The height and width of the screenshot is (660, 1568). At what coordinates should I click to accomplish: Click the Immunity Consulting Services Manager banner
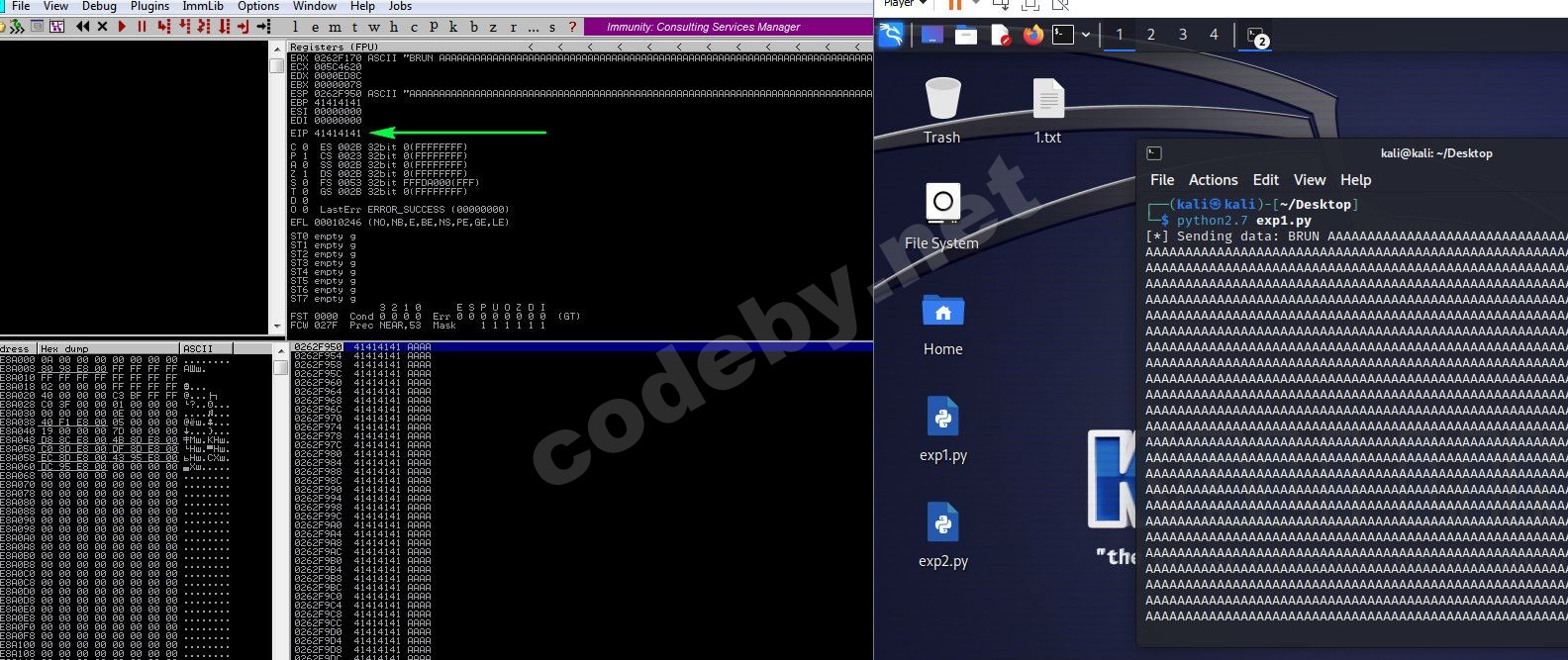click(703, 27)
